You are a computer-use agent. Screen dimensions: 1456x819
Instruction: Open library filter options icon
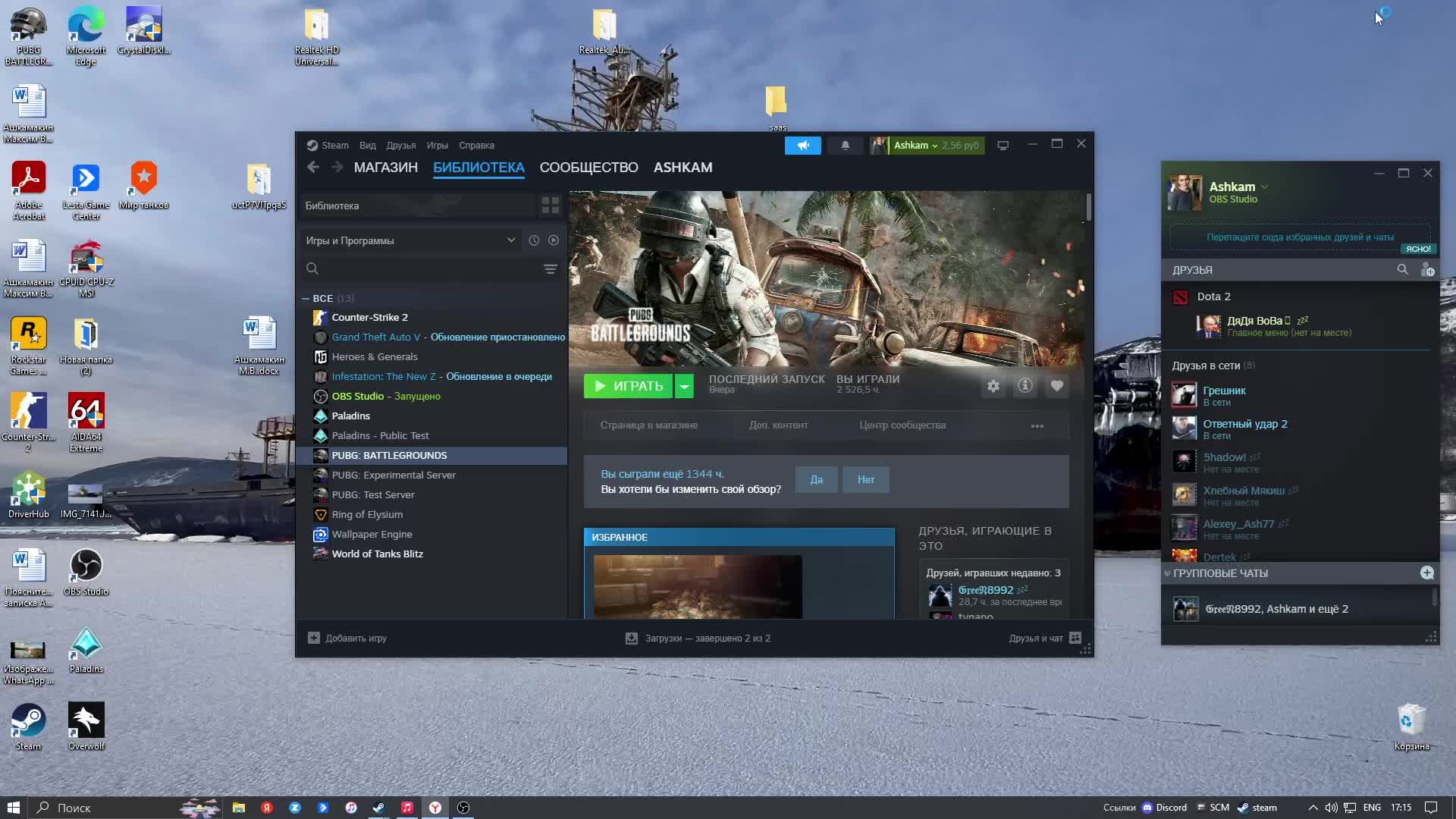pyautogui.click(x=550, y=269)
